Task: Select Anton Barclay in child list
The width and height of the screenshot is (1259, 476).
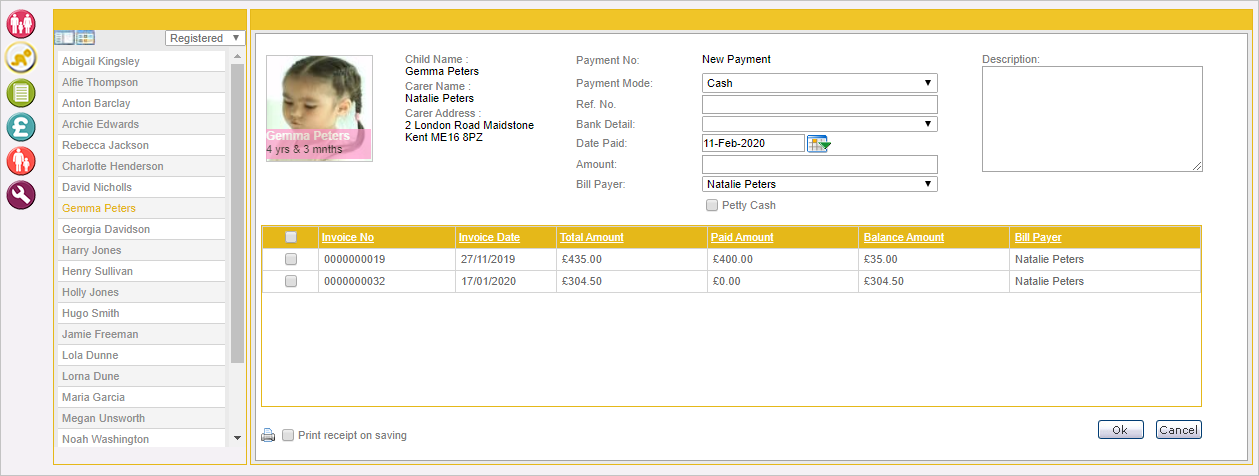Action: point(141,103)
